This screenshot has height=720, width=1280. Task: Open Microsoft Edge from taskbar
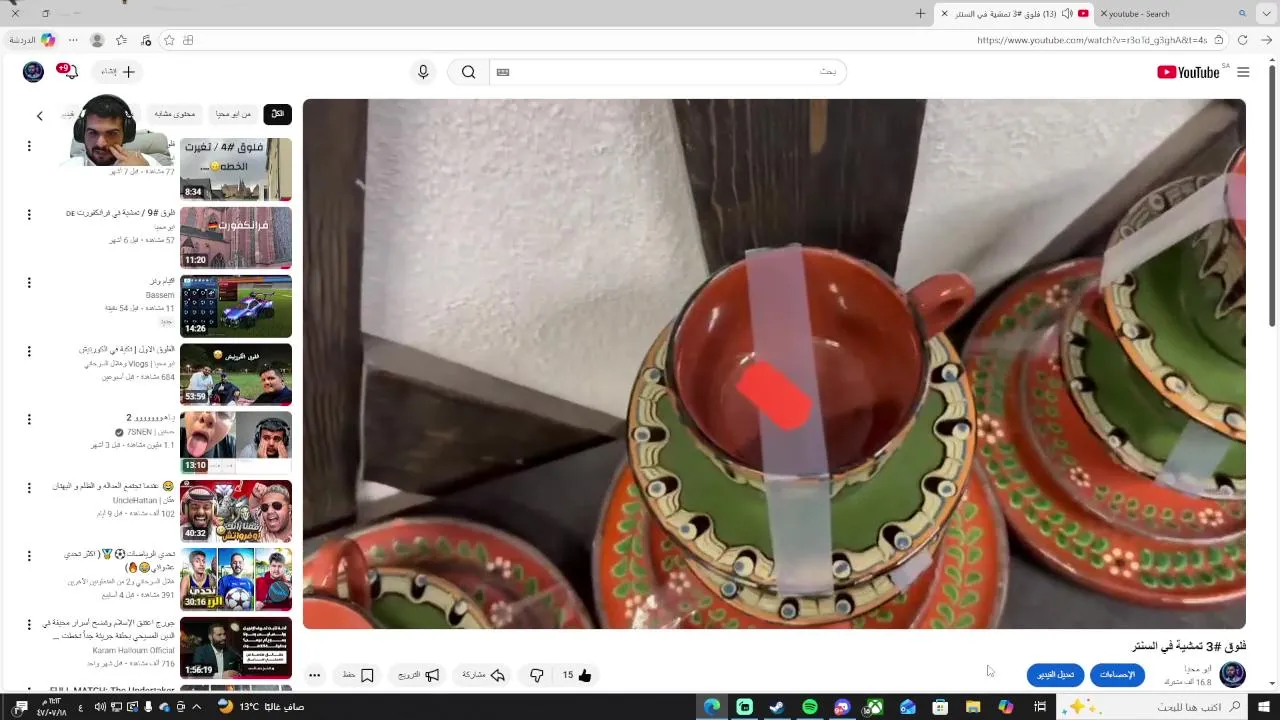(x=712, y=707)
